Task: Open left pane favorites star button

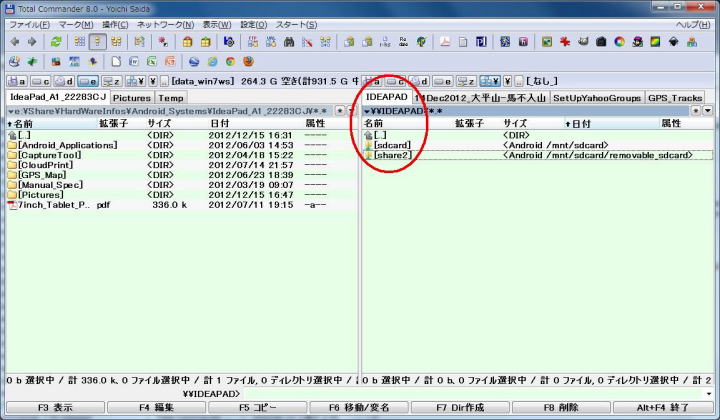Action: [340, 111]
